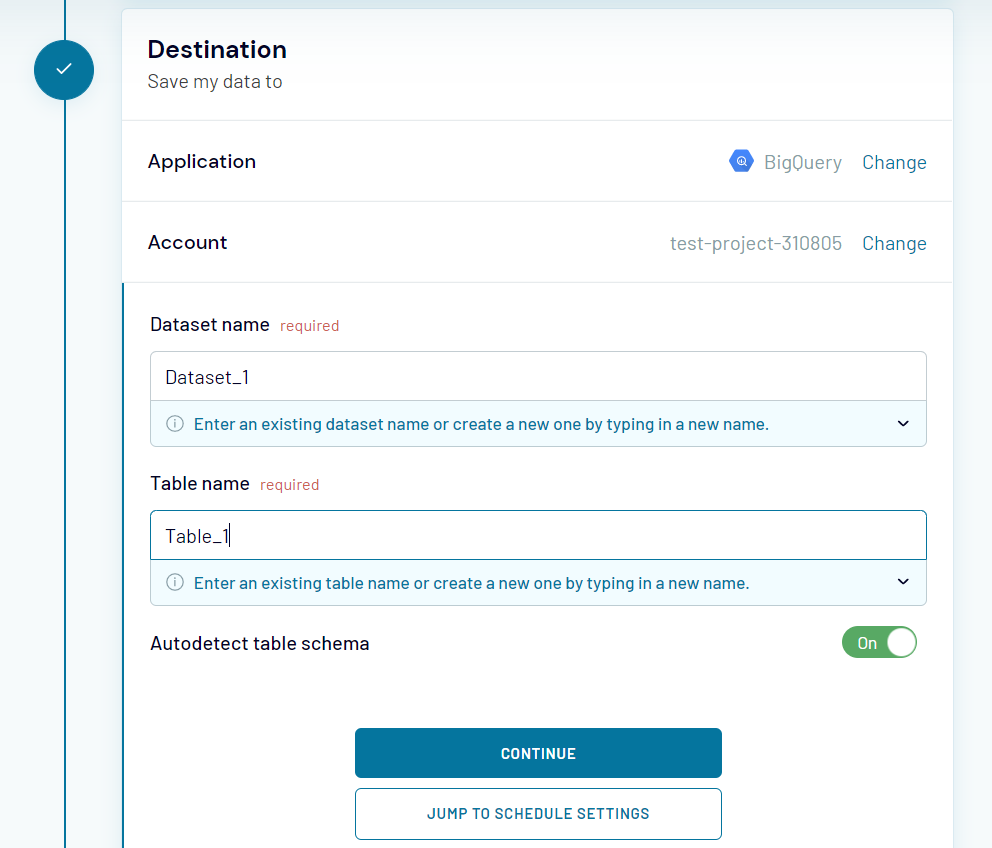992x848 pixels.
Task: Click the BigQuery hexagon logo icon
Action: [x=741, y=161]
